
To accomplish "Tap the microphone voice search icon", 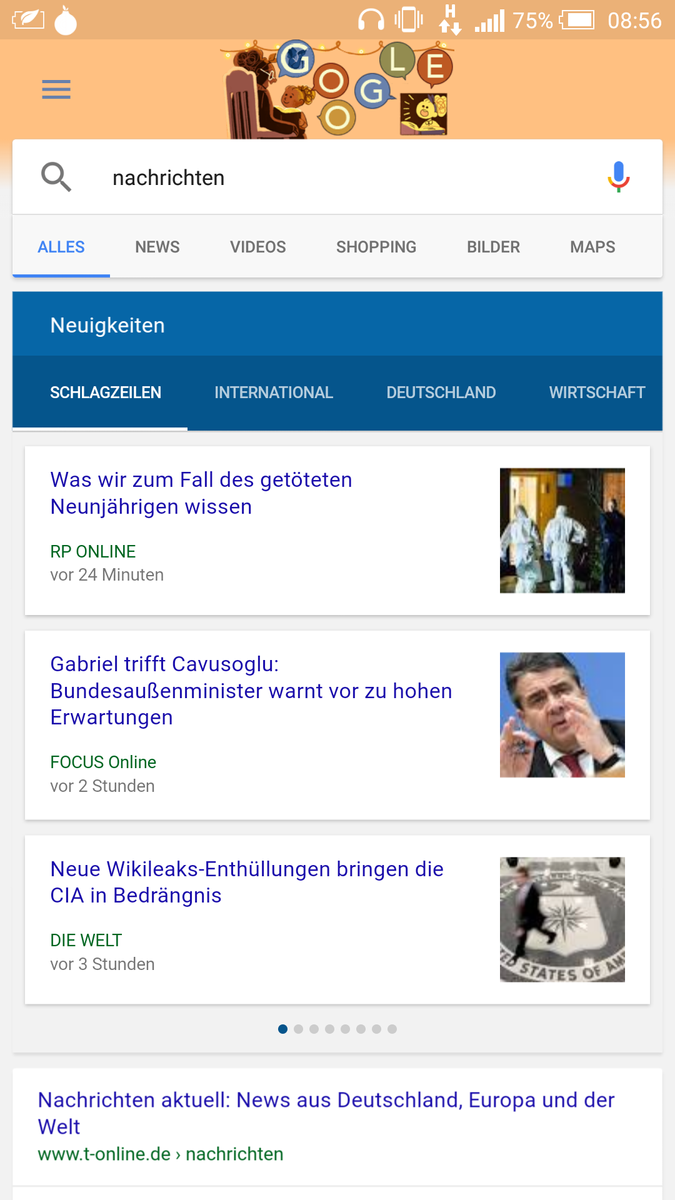I will tap(618, 178).
